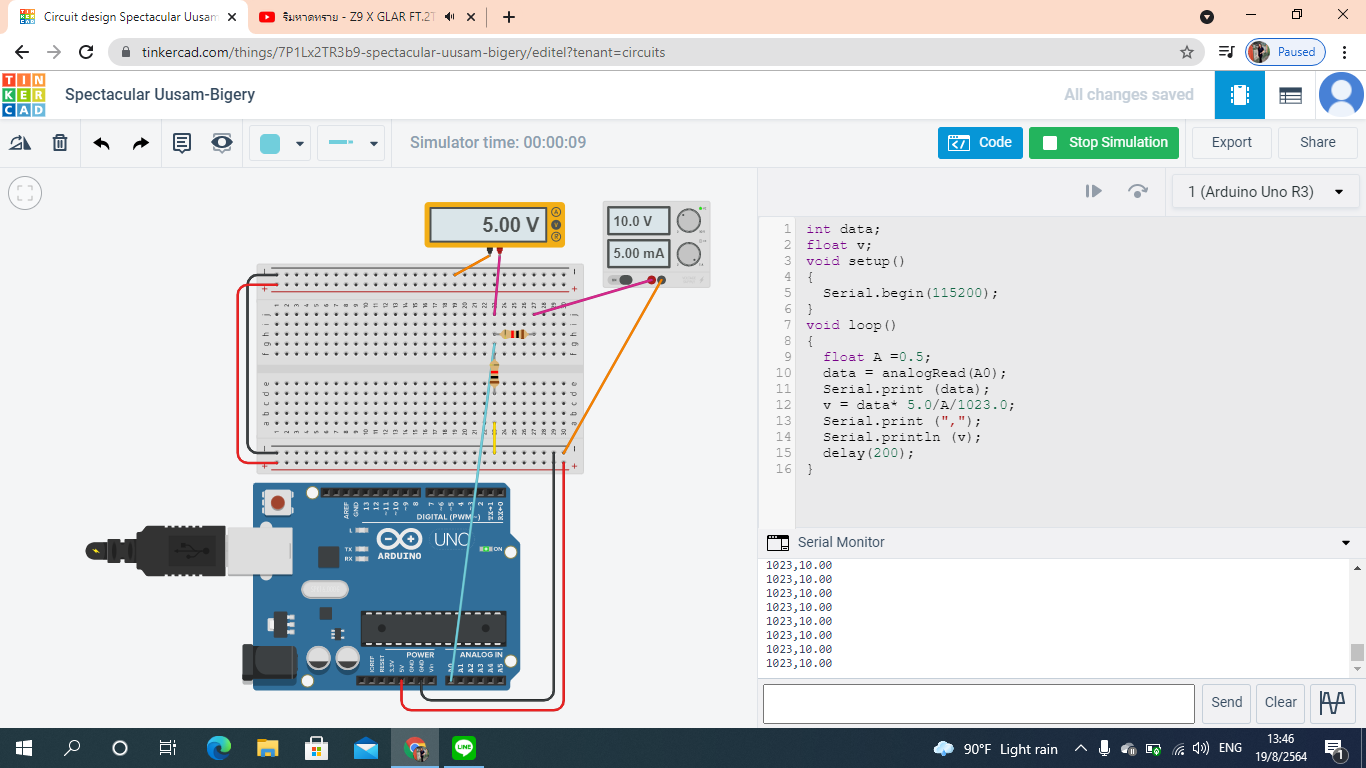Open Chrome media control icon
The width and height of the screenshot is (1366, 768).
1227,52
